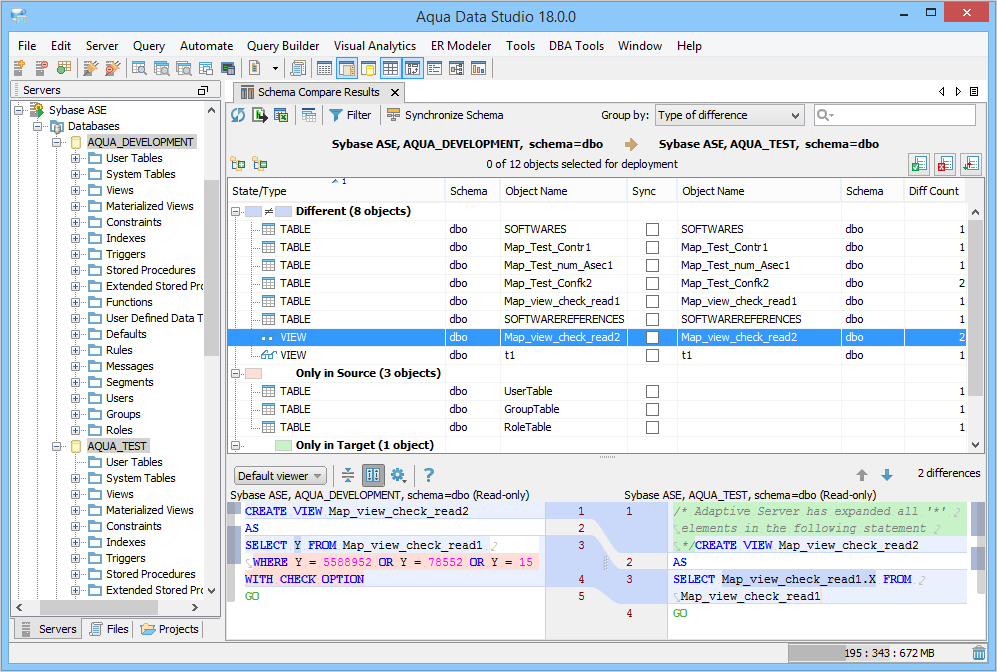Click the diff viewer settings gear icon
This screenshot has height=672, width=997.
click(x=398, y=475)
